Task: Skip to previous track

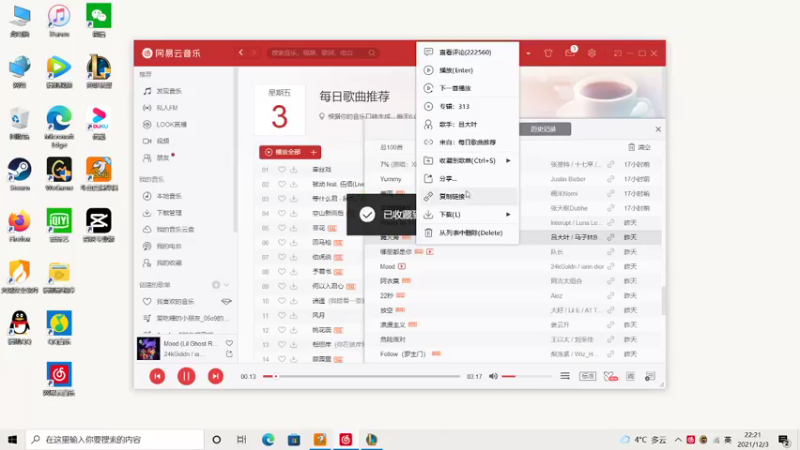Action: [x=157, y=376]
